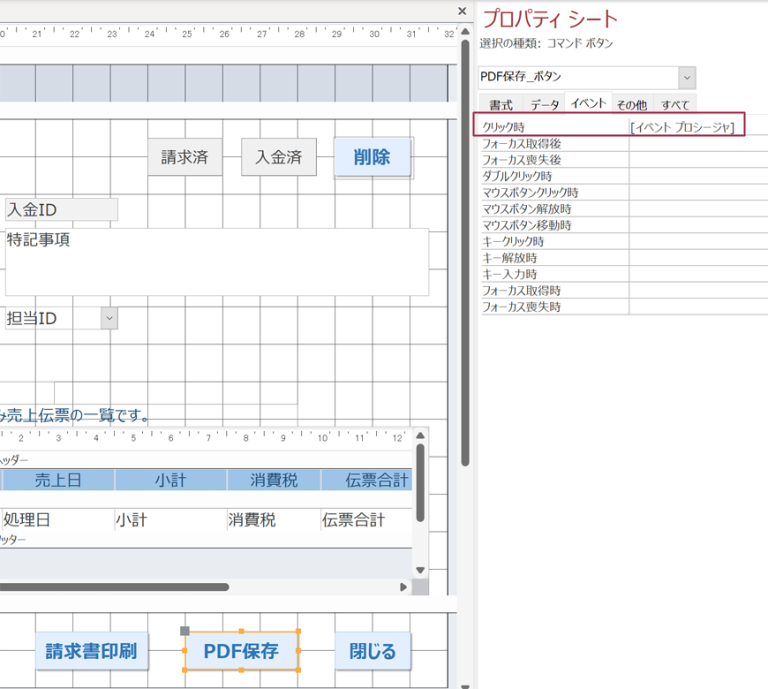Select the 入金済 button
The width and height of the screenshot is (768, 689).
pos(278,157)
